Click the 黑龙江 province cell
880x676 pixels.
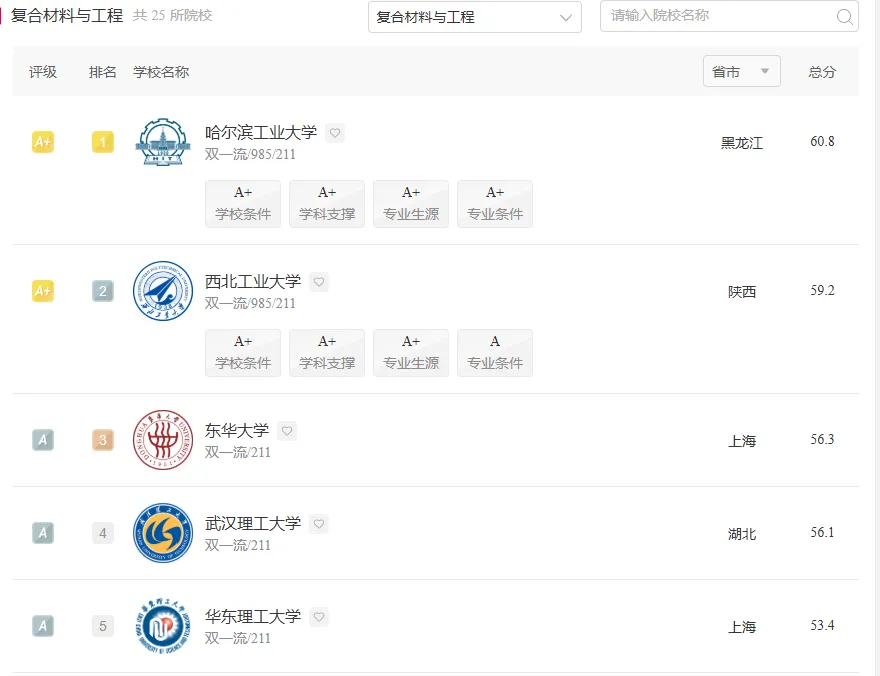point(742,143)
